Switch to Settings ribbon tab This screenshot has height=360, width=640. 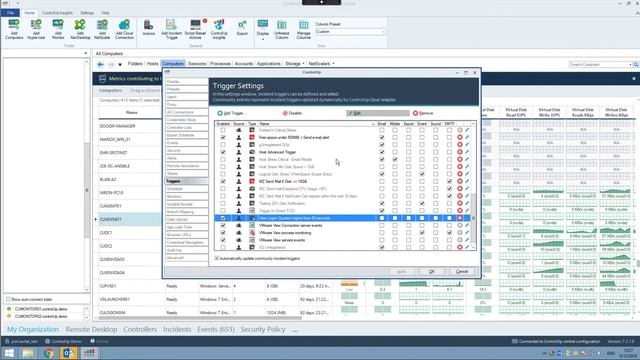tap(87, 13)
